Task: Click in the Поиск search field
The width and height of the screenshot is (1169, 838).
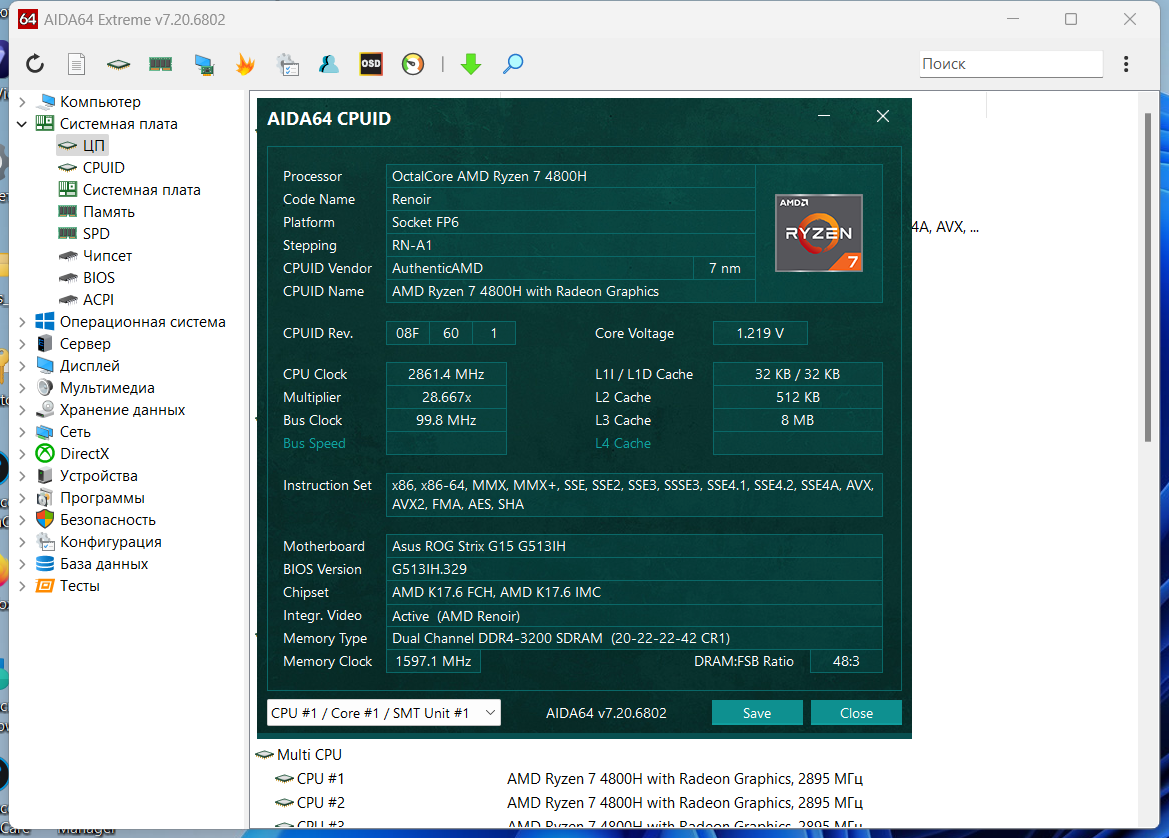Action: tap(1010, 64)
